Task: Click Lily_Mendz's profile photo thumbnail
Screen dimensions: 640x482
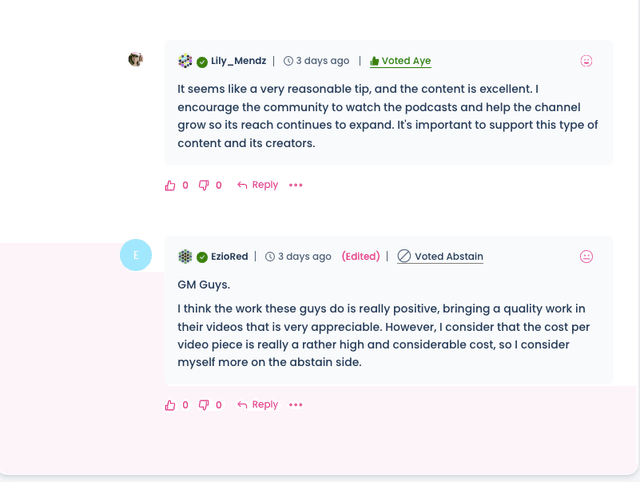Action: [136, 60]
